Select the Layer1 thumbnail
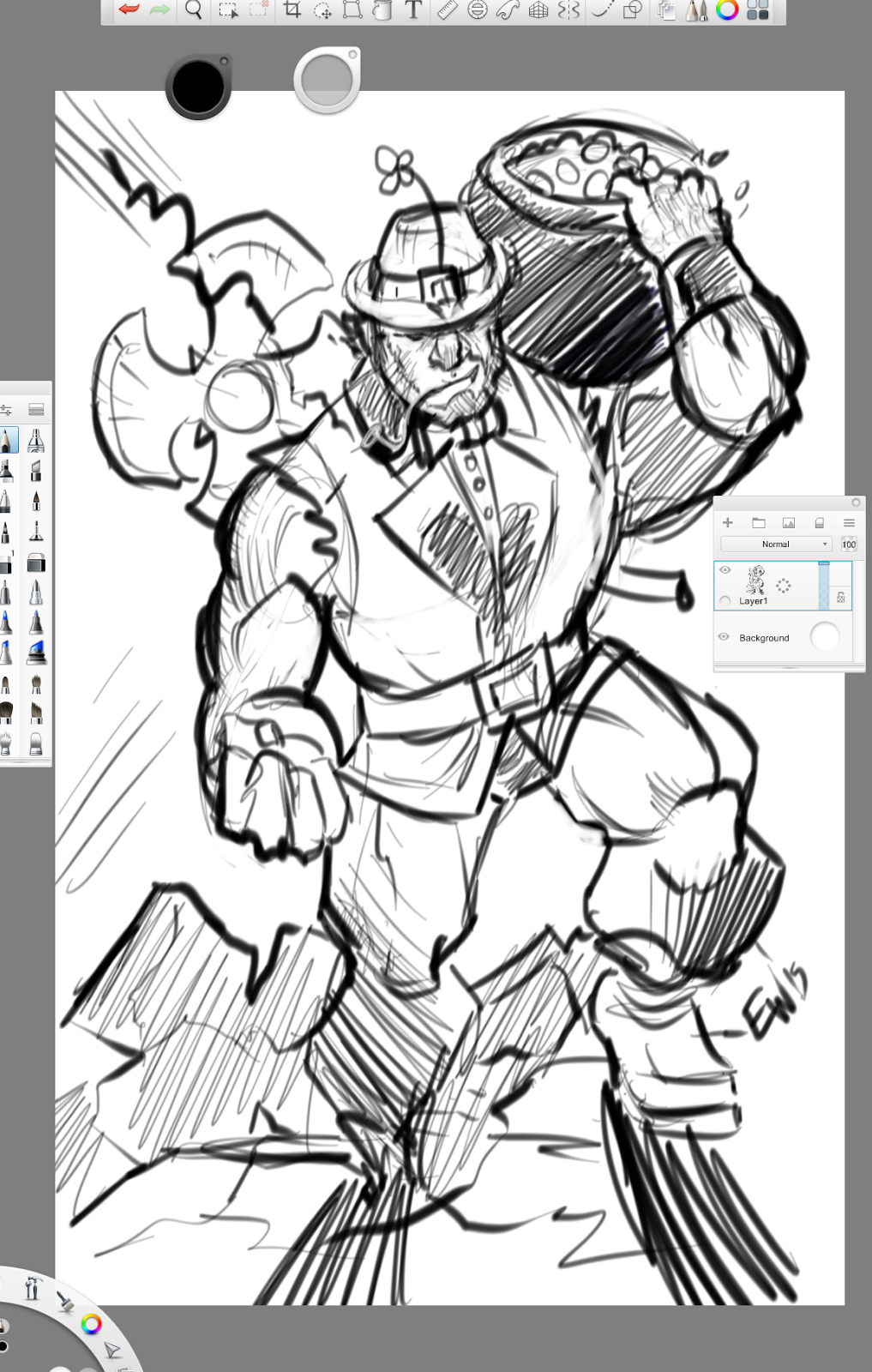Viewport: 872px width, 1372px height. [755, 580]
